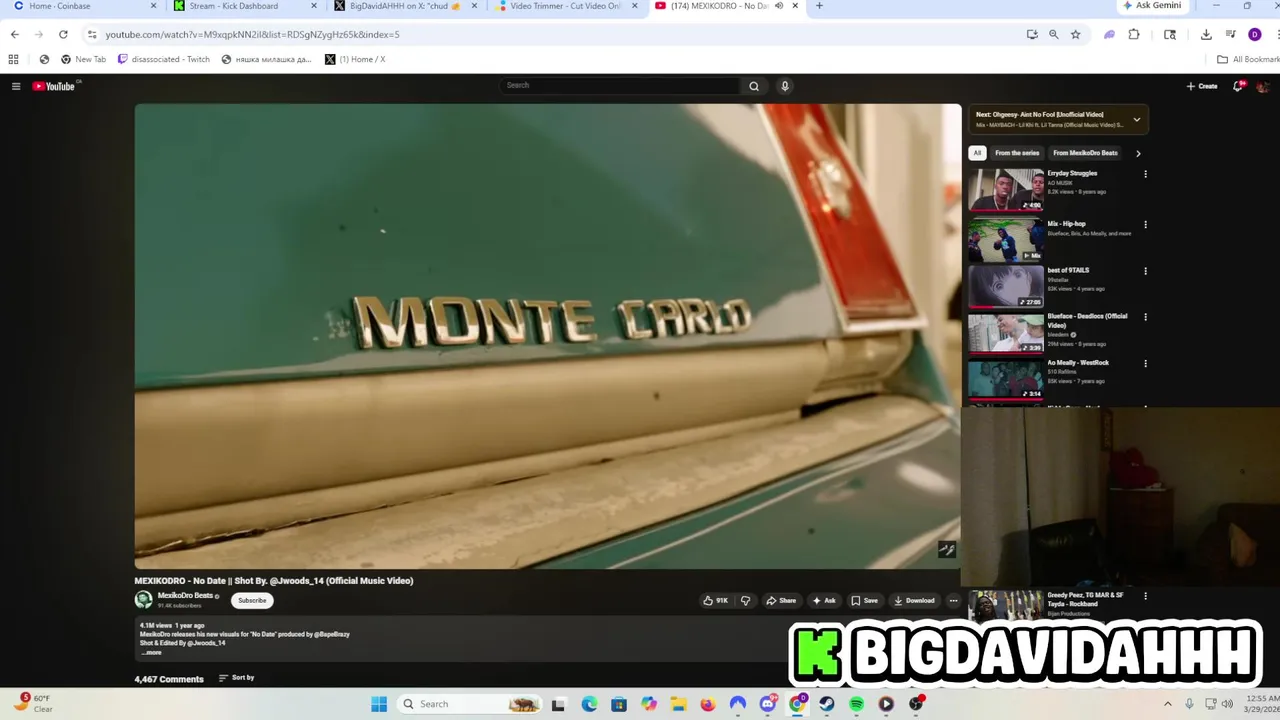The image size is (1280, 720).
Task: Click the Chrome address bar URL
Action: (253, 34)
